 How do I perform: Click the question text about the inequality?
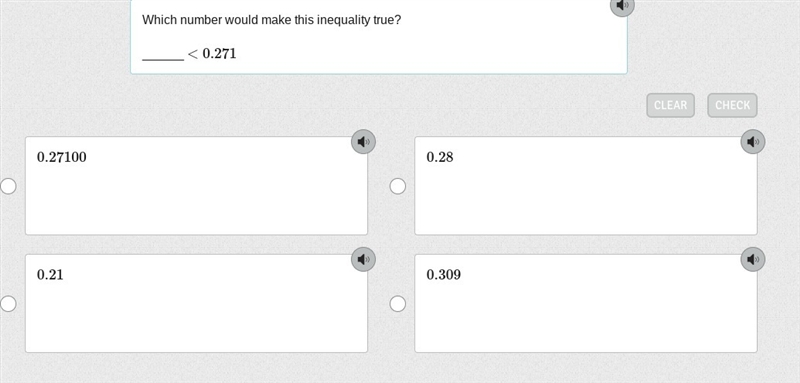[271, 20]
